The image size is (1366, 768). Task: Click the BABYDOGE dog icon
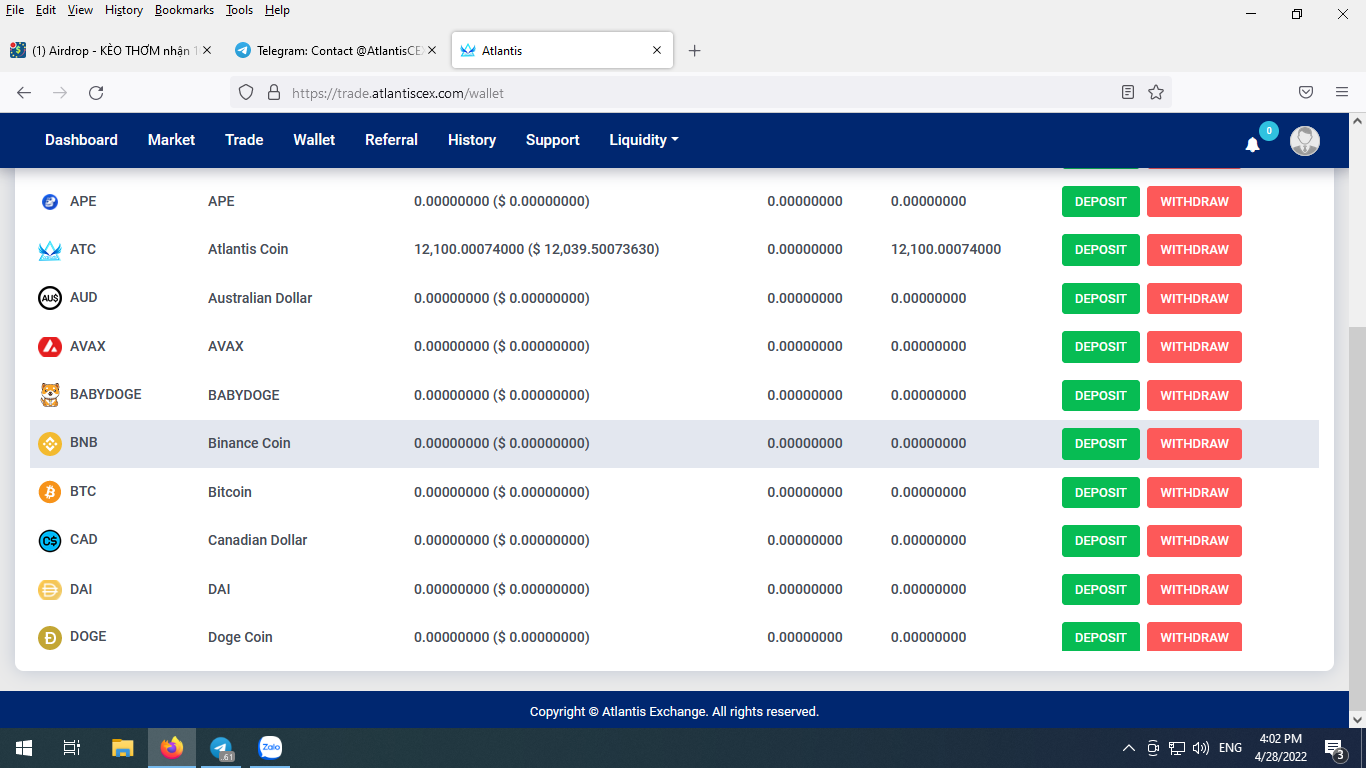(x=50, y=395)
